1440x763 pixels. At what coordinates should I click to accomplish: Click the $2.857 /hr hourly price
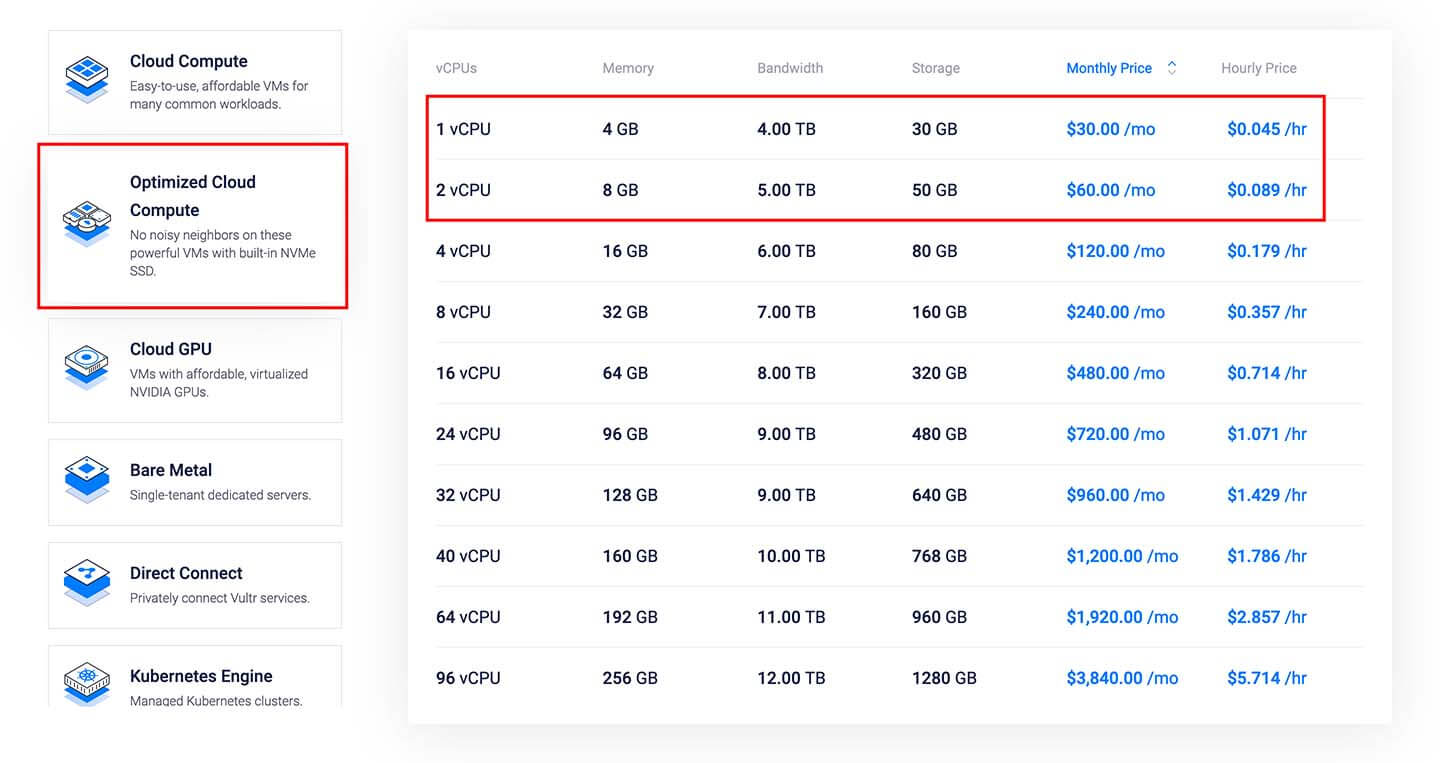(x=1267, y=617)
